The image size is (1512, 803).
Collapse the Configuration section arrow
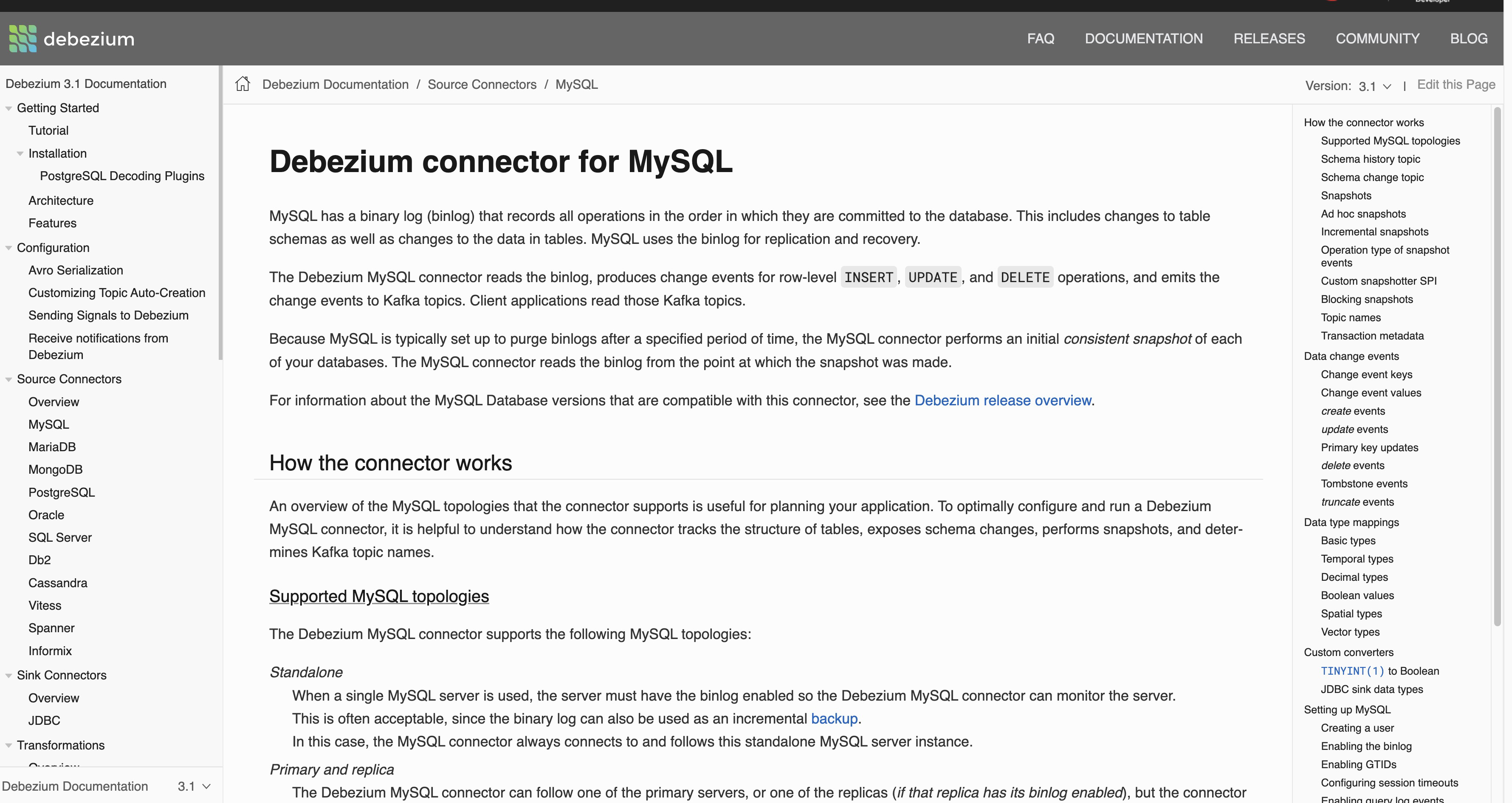point(9,248)
